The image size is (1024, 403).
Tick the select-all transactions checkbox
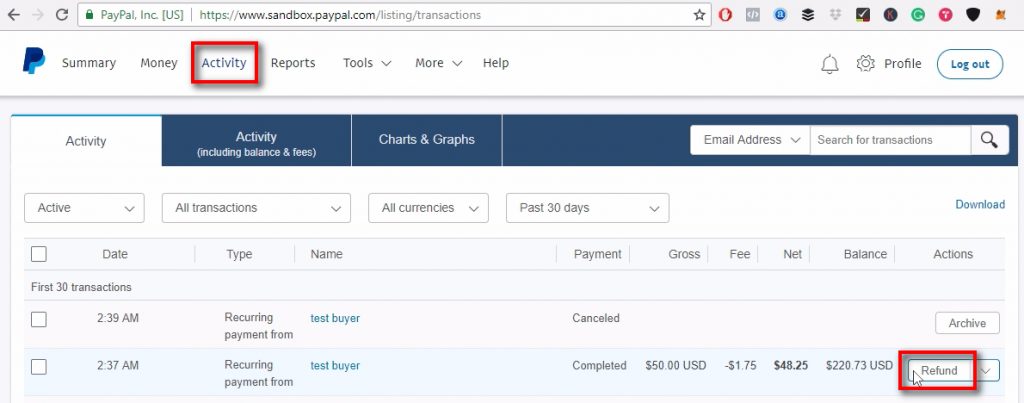click(39, 254)
